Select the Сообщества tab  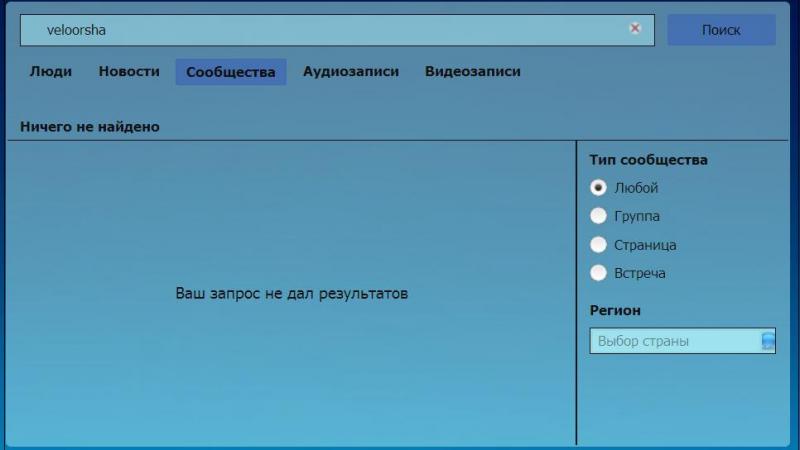pos(231,72)
